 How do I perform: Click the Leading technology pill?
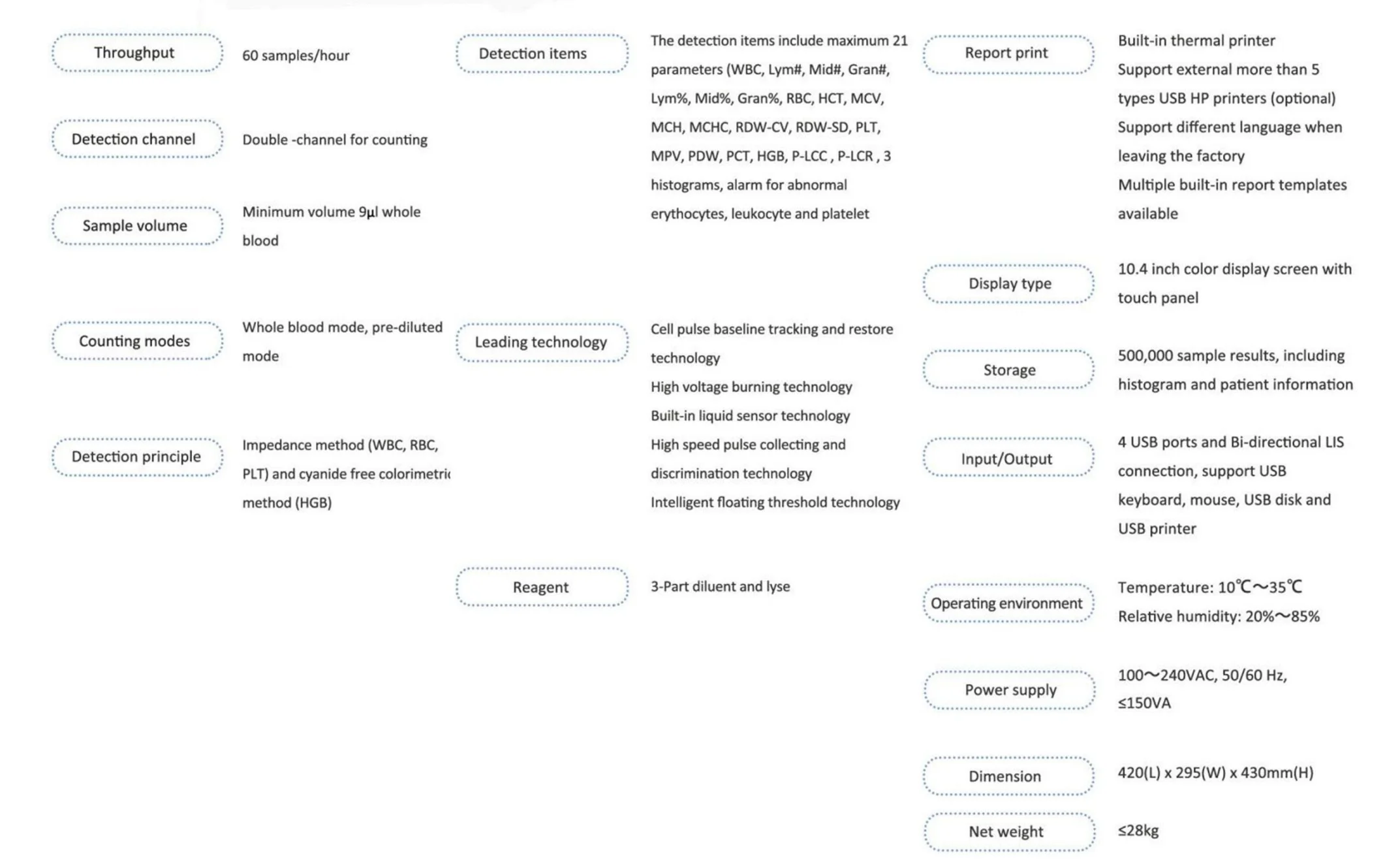[542, 342]
